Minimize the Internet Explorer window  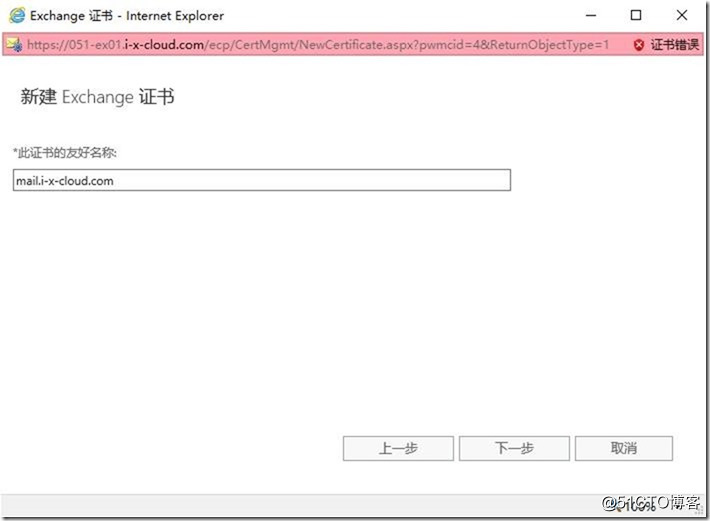[x=591, y=15]
